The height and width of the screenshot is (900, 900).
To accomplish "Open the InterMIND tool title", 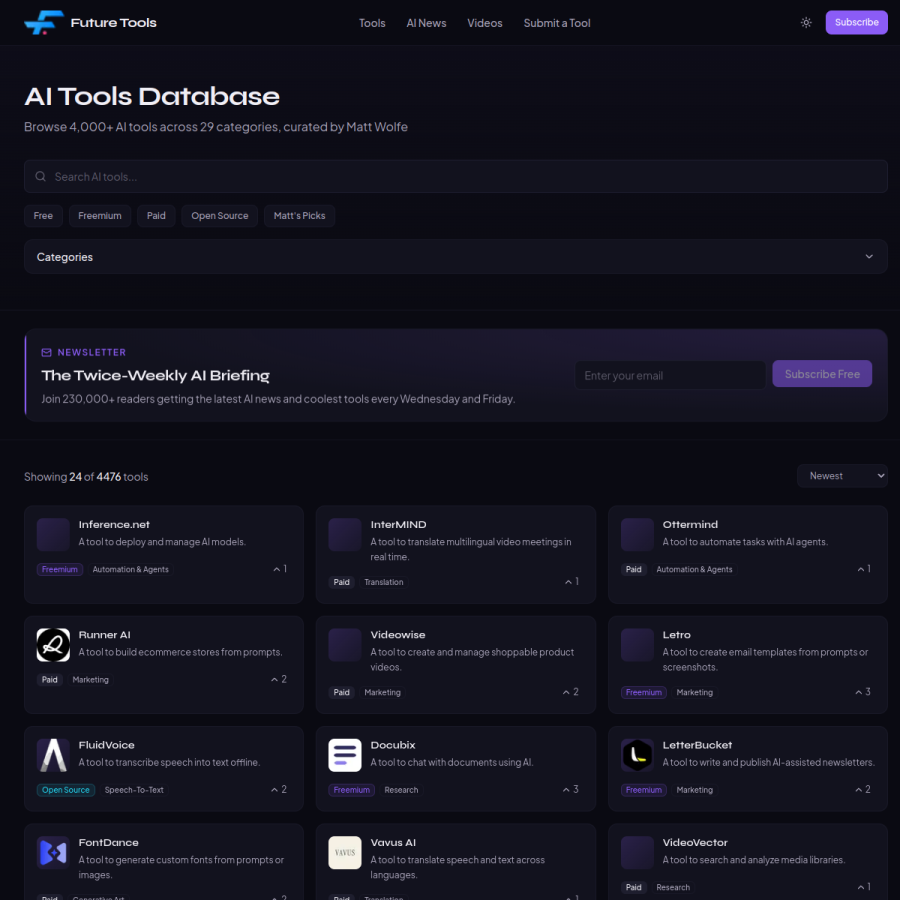I will [398, 525].
